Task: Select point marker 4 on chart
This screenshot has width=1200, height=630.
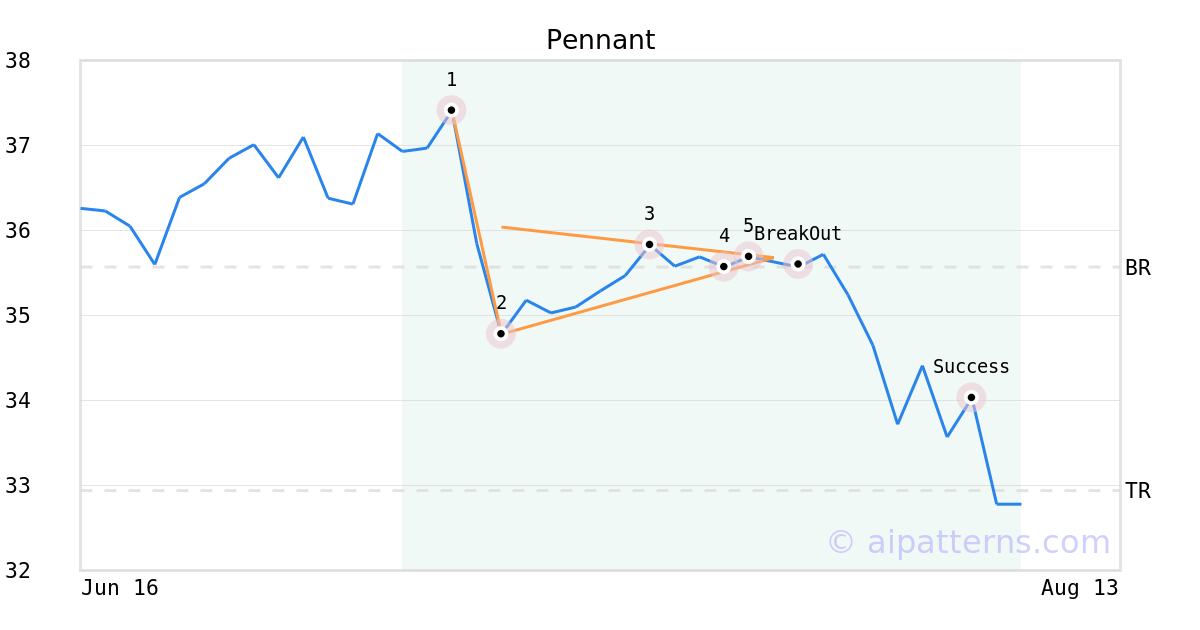Action: [724, 266]
